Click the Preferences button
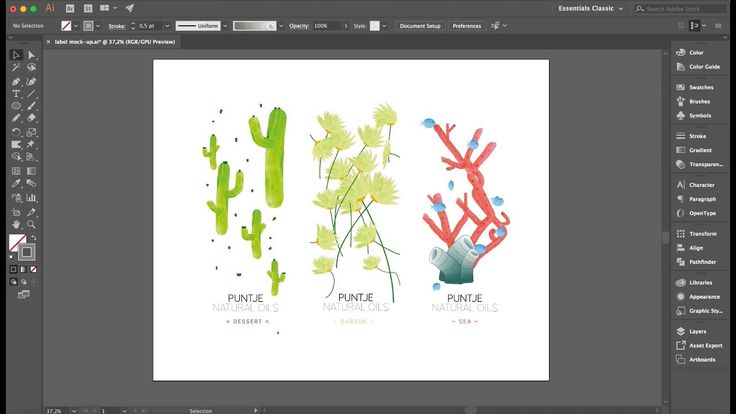Screen dimensions: 736x414 tap(467, 26)
